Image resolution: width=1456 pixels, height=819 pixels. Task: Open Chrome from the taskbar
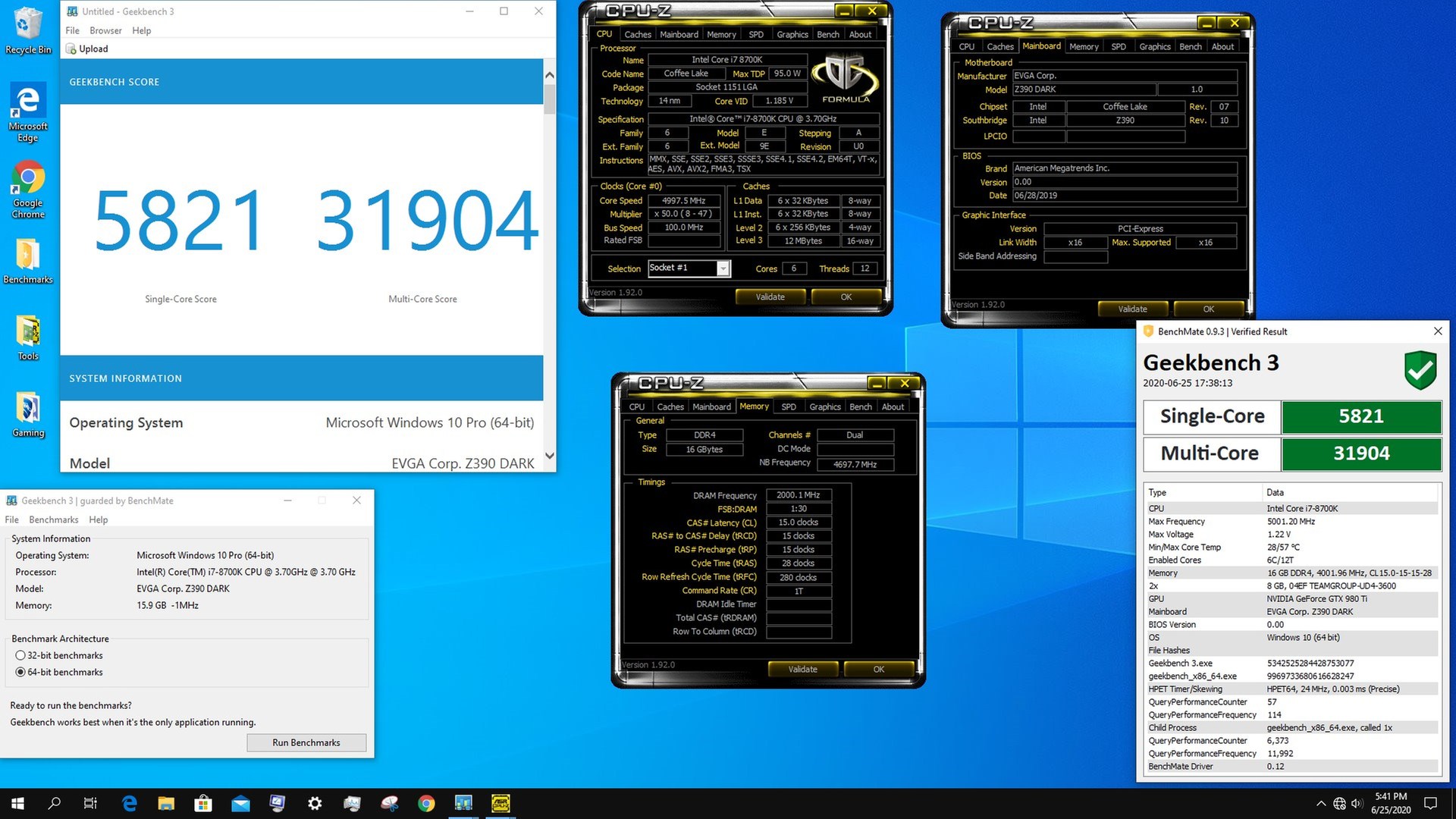click(426, 803)
